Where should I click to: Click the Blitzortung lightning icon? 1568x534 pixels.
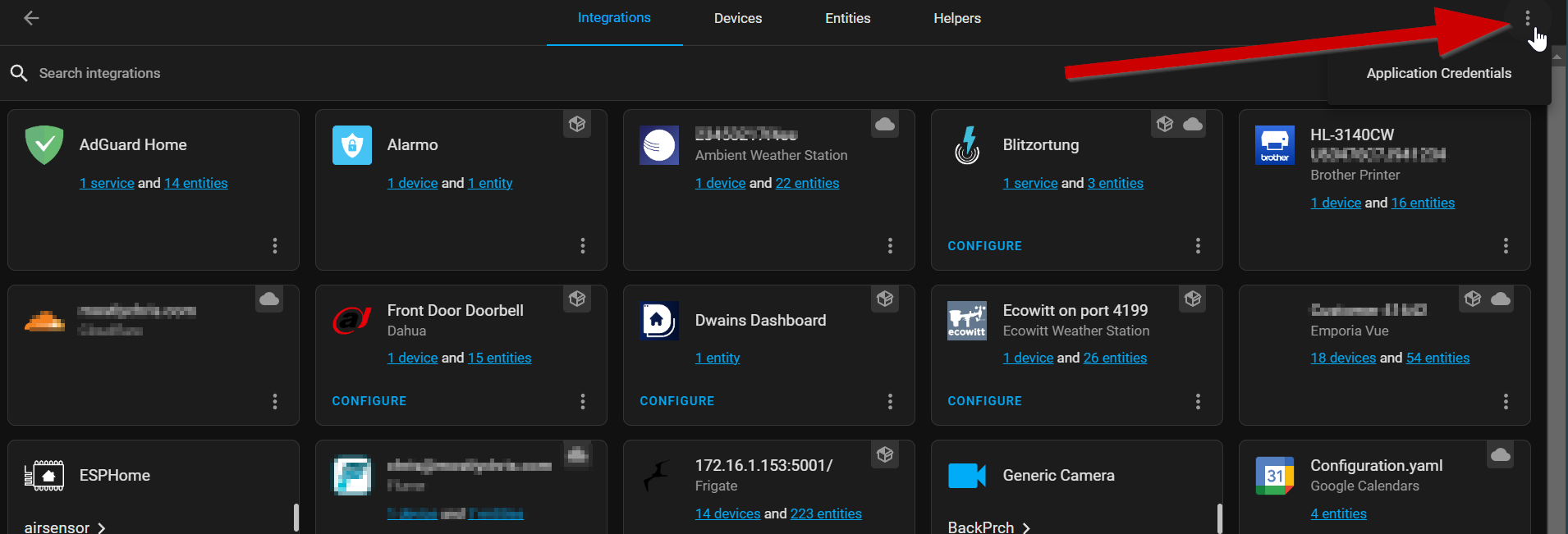click(x=968, y=145)
